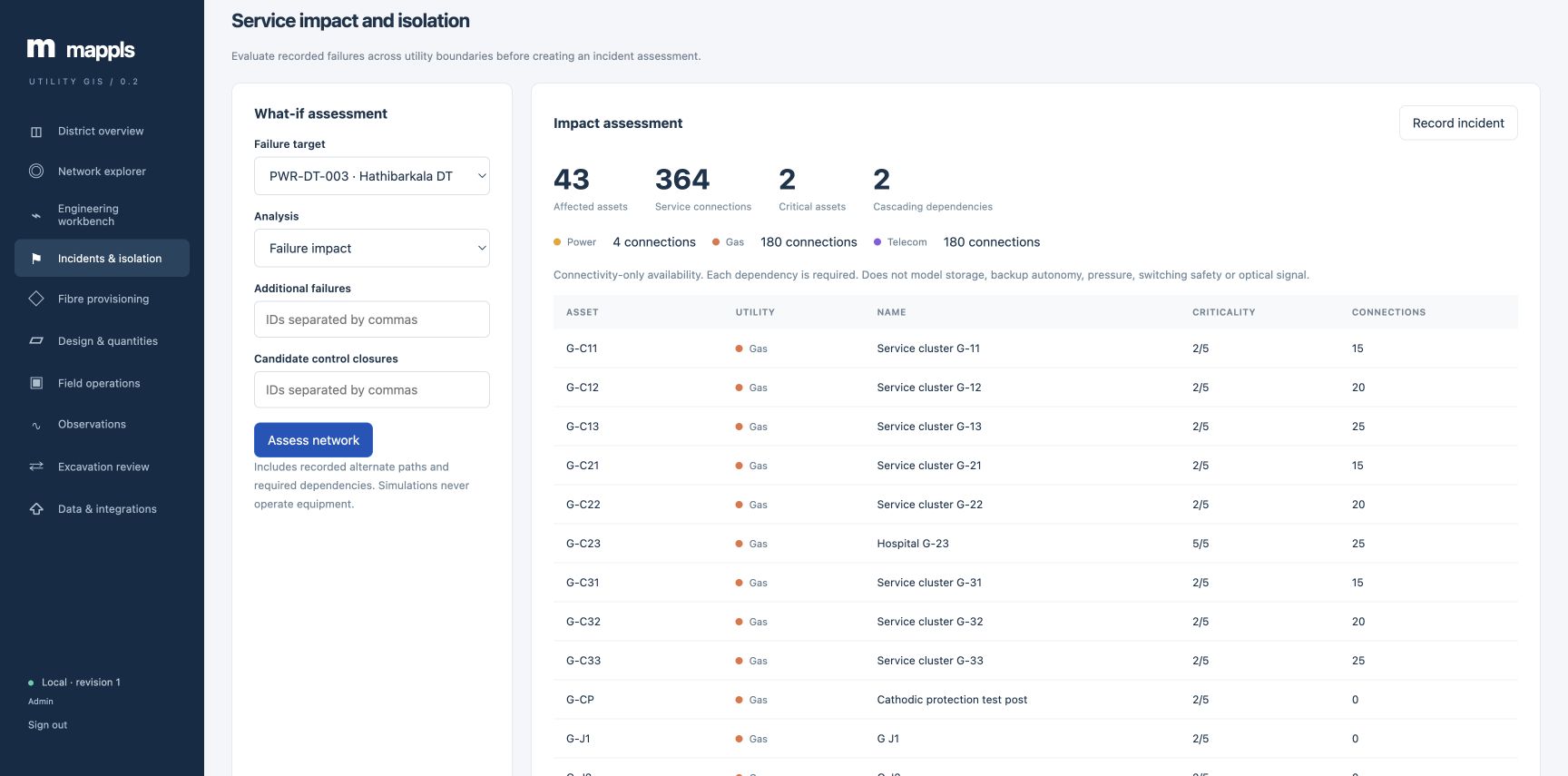Click the Sign out link
The height and width of the screenshot is (776, 1568).
click(47, 725)
